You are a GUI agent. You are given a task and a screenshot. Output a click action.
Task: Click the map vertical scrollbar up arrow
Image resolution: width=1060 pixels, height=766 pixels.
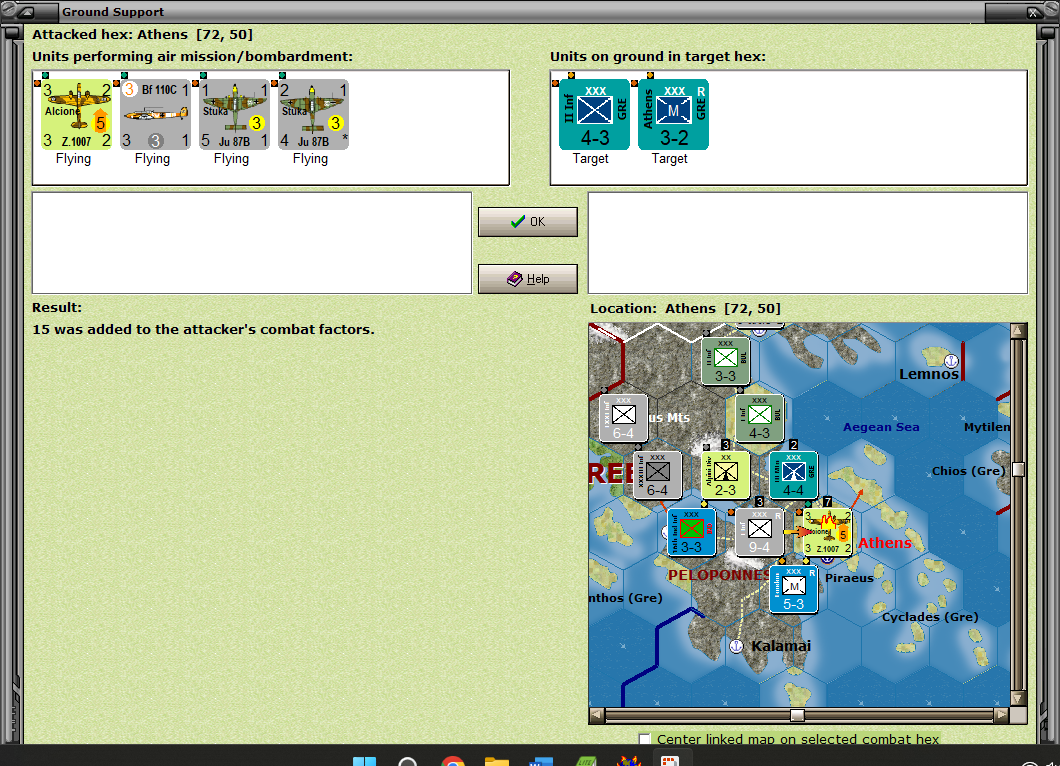(1019, 331)
